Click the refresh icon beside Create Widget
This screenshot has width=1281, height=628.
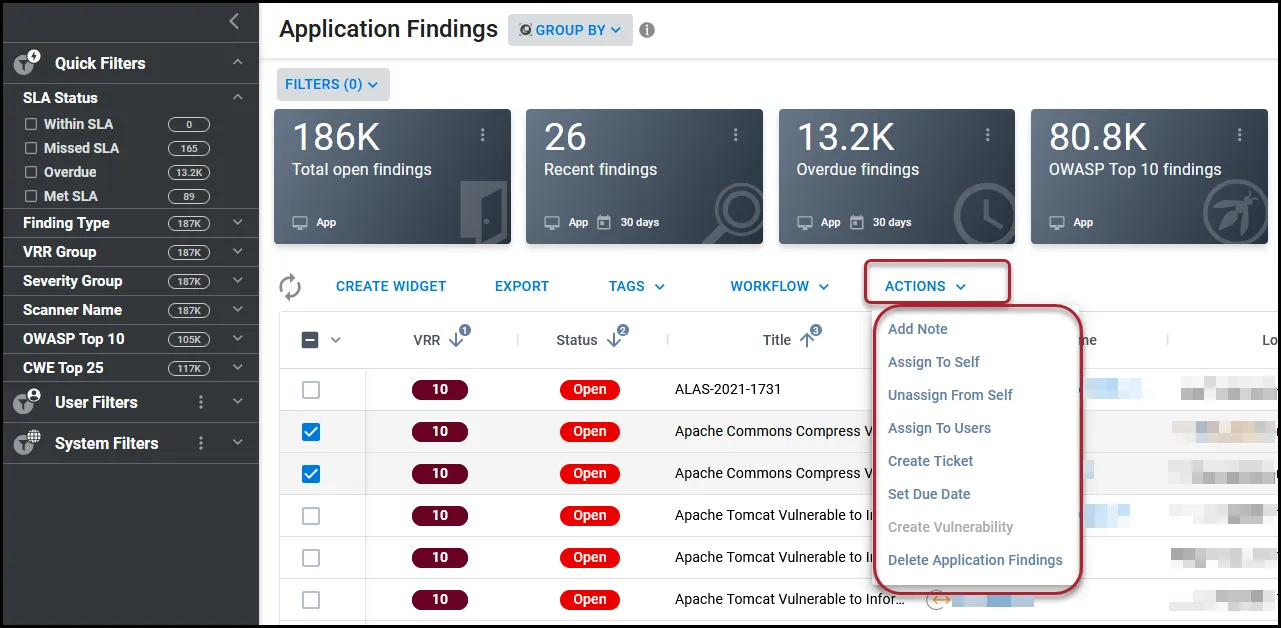tap(290, 287)
